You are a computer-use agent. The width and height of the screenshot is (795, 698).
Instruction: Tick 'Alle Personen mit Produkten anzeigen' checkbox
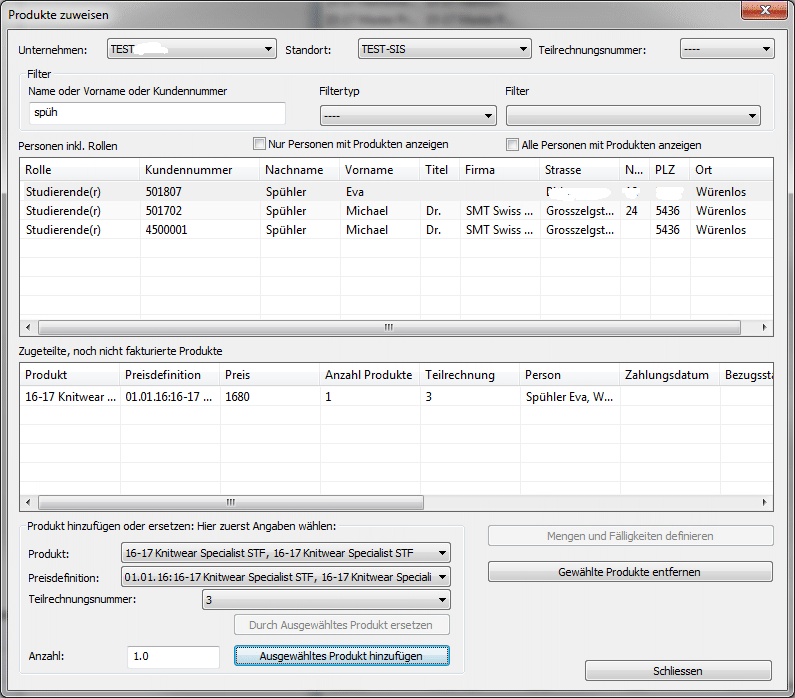pyautogui.click(x=513, y=144)
